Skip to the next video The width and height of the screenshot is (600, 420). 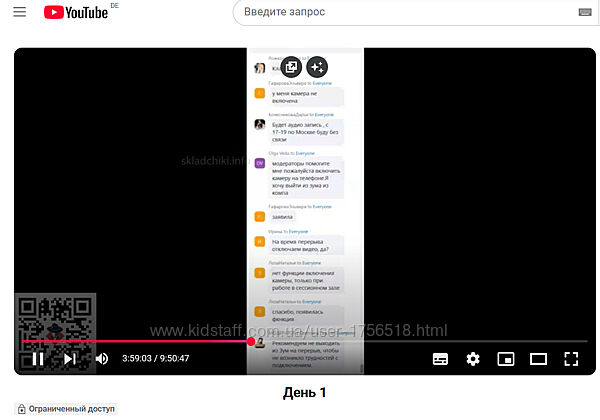(x=70, y=358)
